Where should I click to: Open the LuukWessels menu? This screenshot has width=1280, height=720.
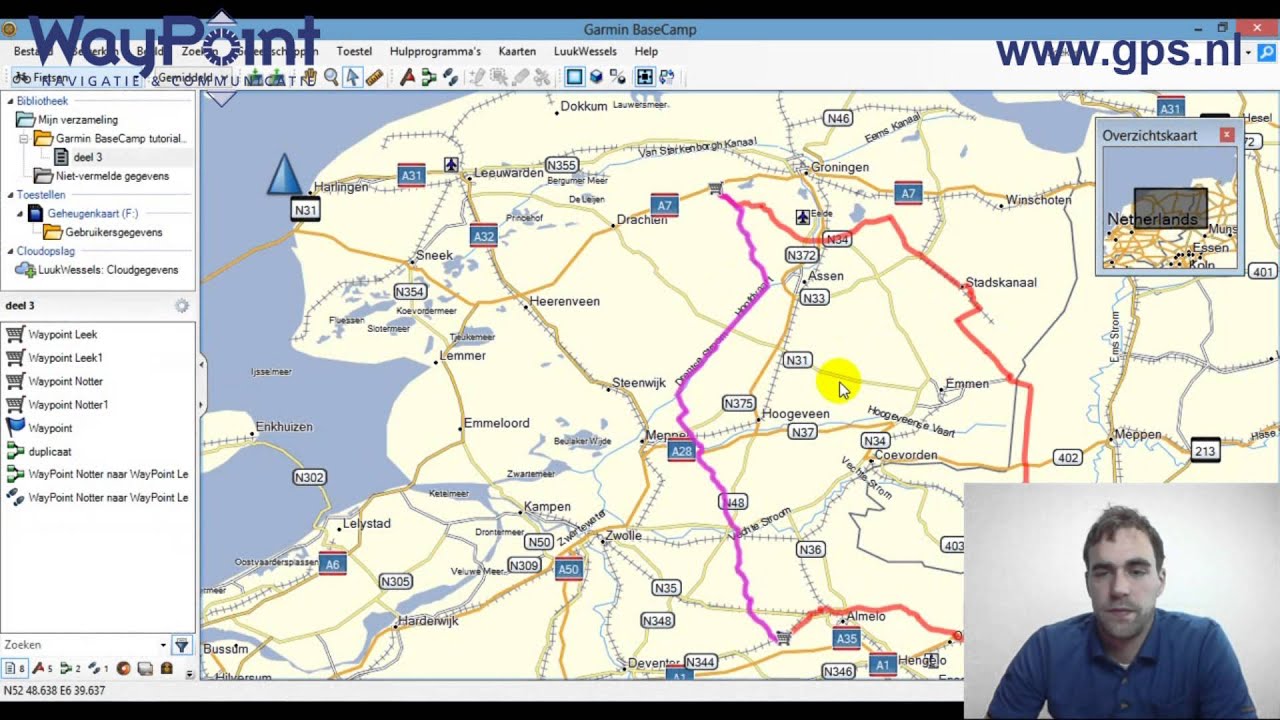point(585,51)
